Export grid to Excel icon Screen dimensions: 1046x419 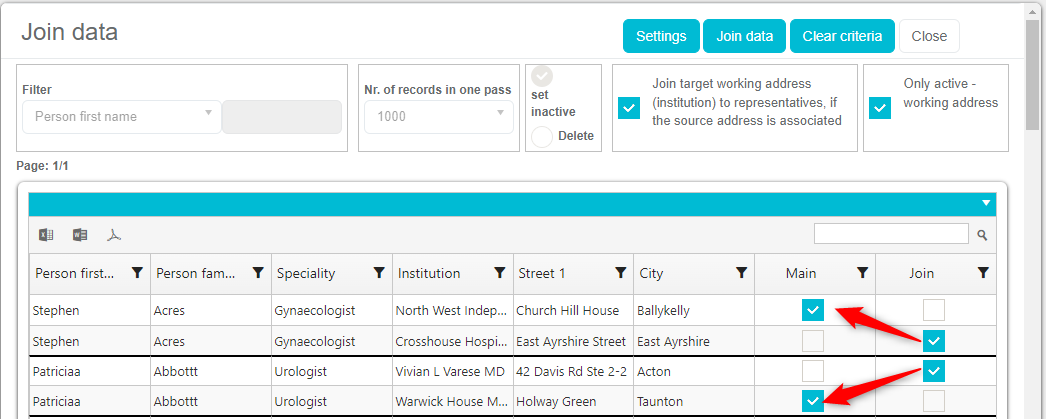coord(46,235)
